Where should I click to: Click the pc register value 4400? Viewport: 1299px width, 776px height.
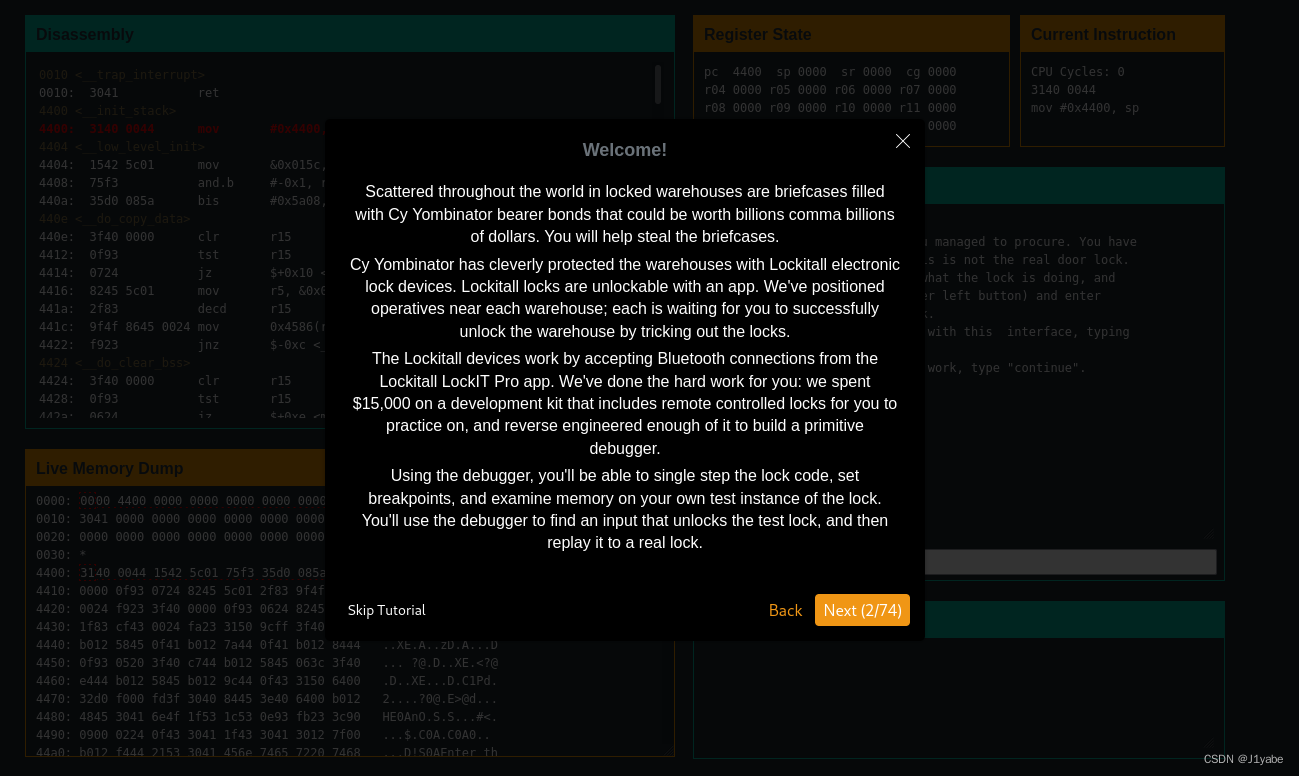pyautogui.click(x=746, y=72)
